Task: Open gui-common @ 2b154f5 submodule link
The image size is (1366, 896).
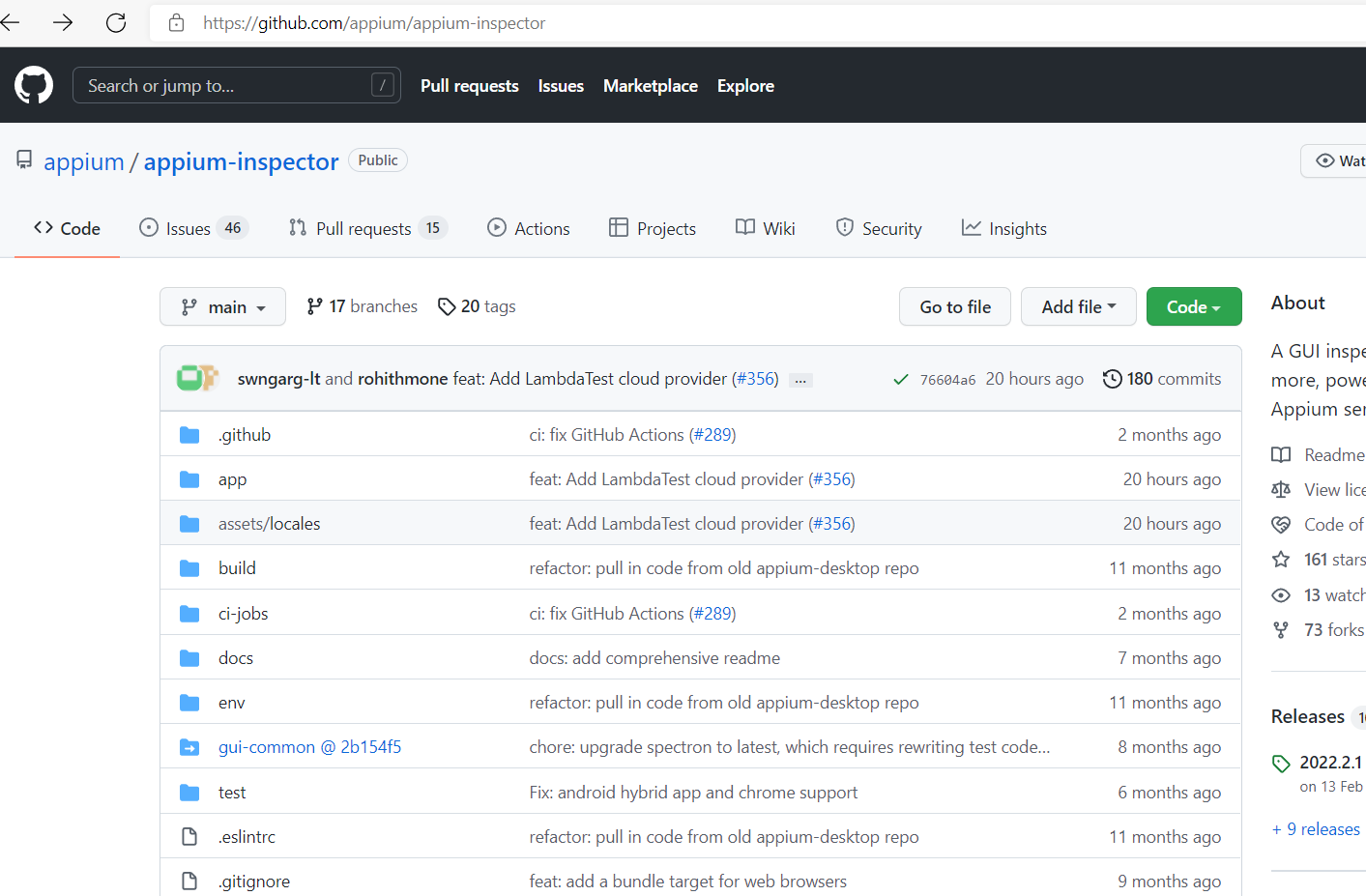Action: click(x=309, y=747)
